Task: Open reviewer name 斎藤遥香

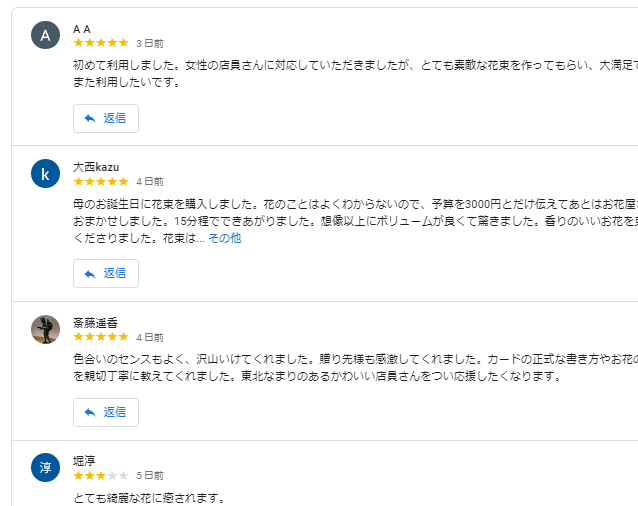Action: tap(95, 322)
